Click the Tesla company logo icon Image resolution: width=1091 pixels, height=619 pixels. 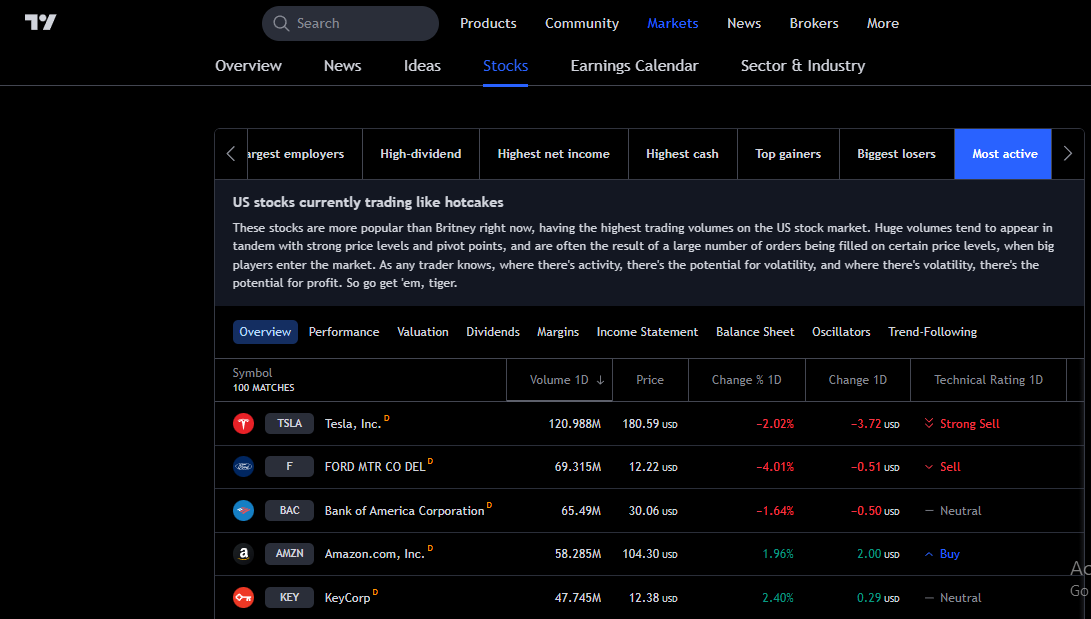click(243, 424)
